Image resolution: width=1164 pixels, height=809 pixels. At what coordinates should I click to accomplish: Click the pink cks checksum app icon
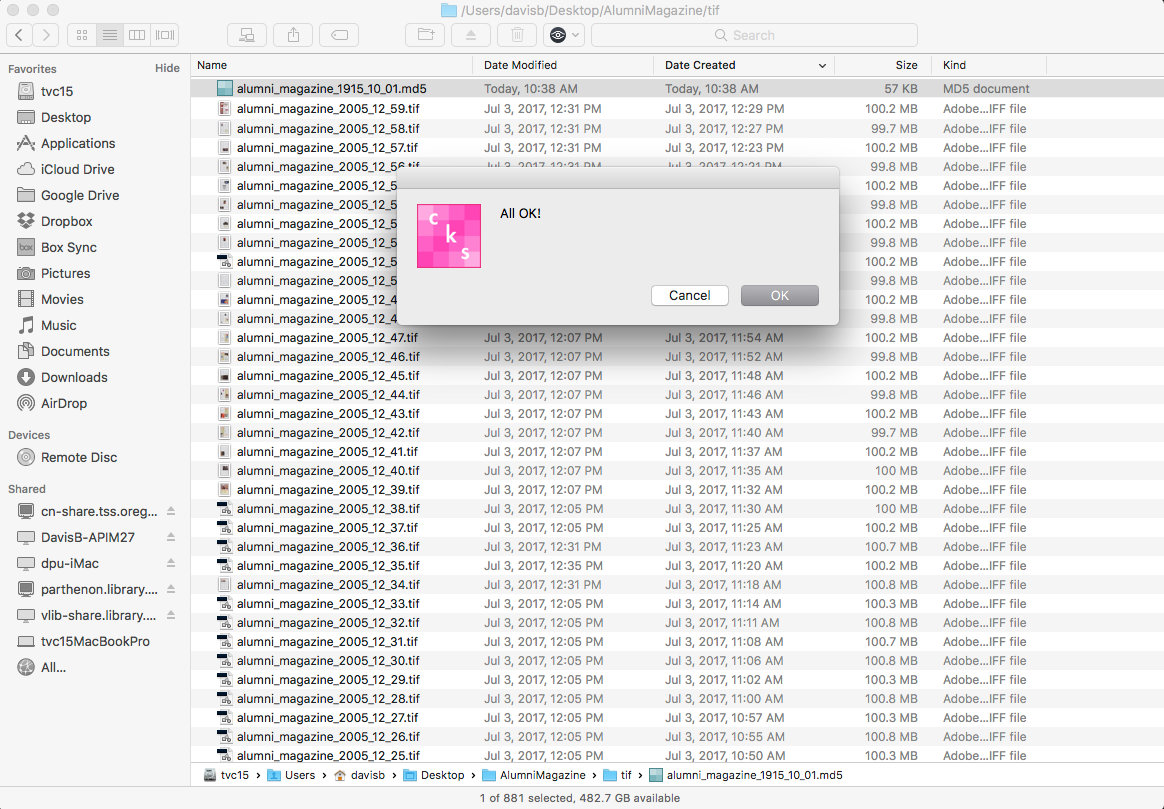pos(449,236)
